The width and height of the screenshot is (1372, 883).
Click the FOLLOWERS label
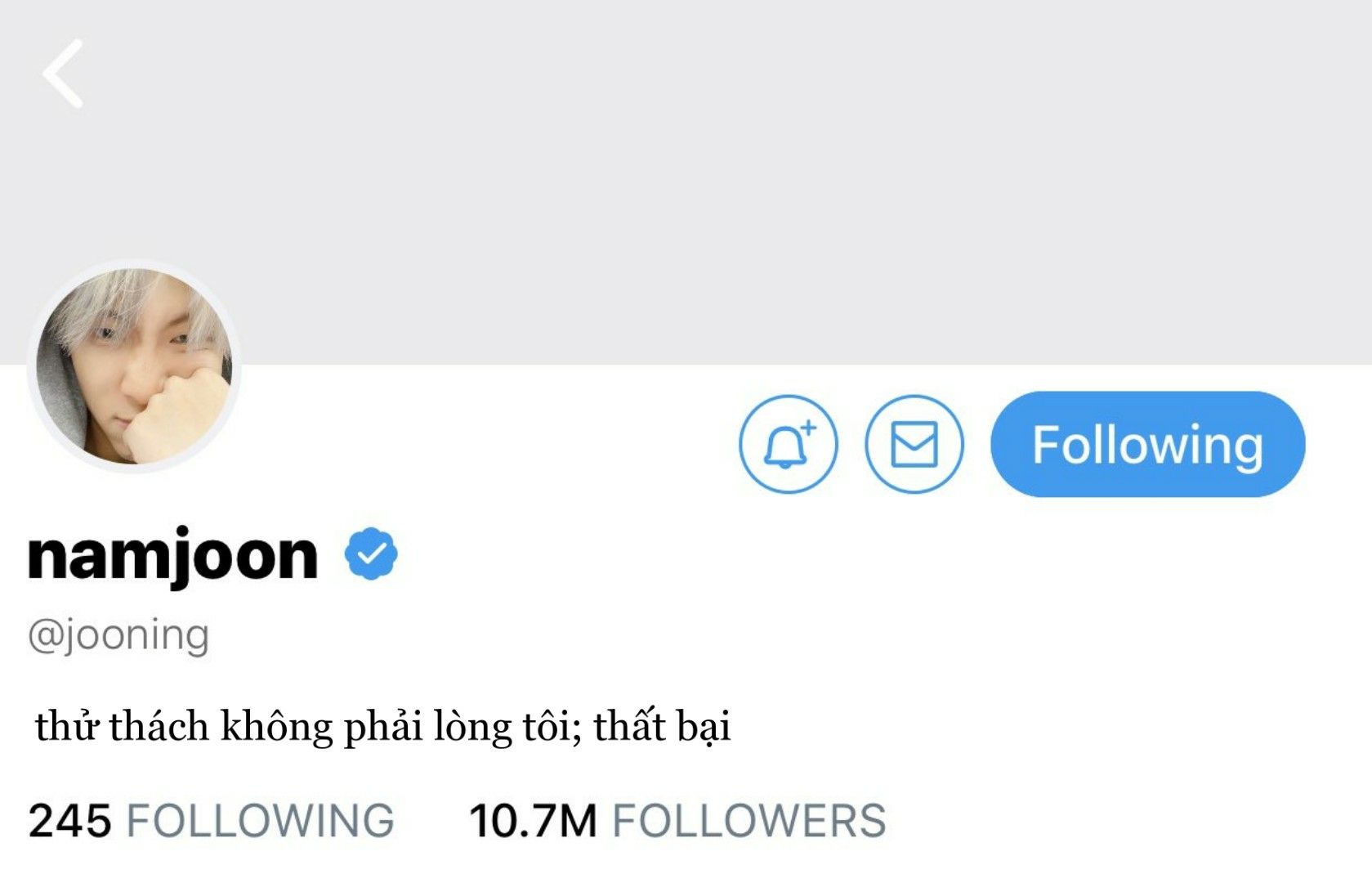coord(749,821)
